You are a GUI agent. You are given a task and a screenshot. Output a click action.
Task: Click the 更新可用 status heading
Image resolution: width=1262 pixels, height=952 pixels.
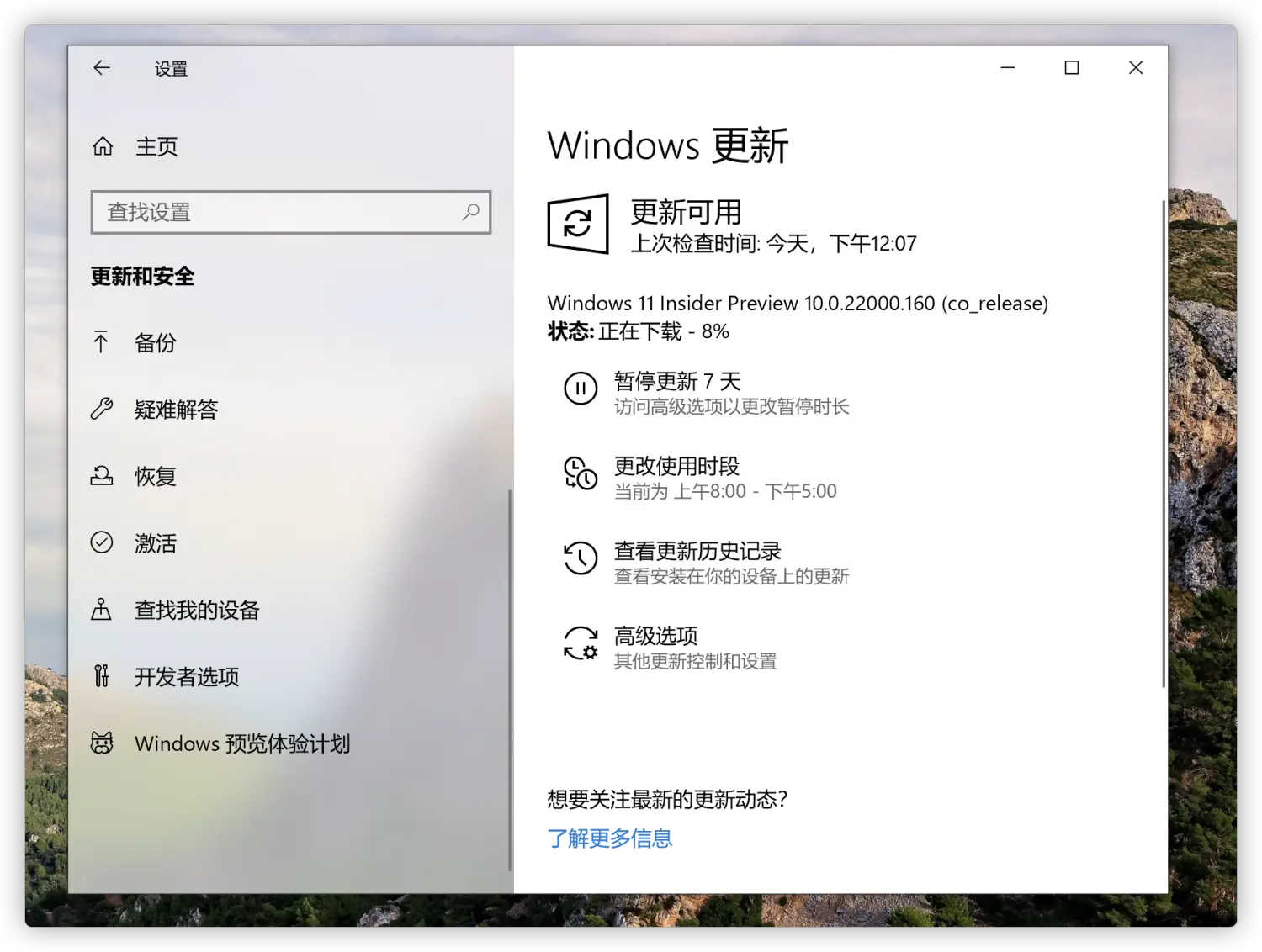687,212
